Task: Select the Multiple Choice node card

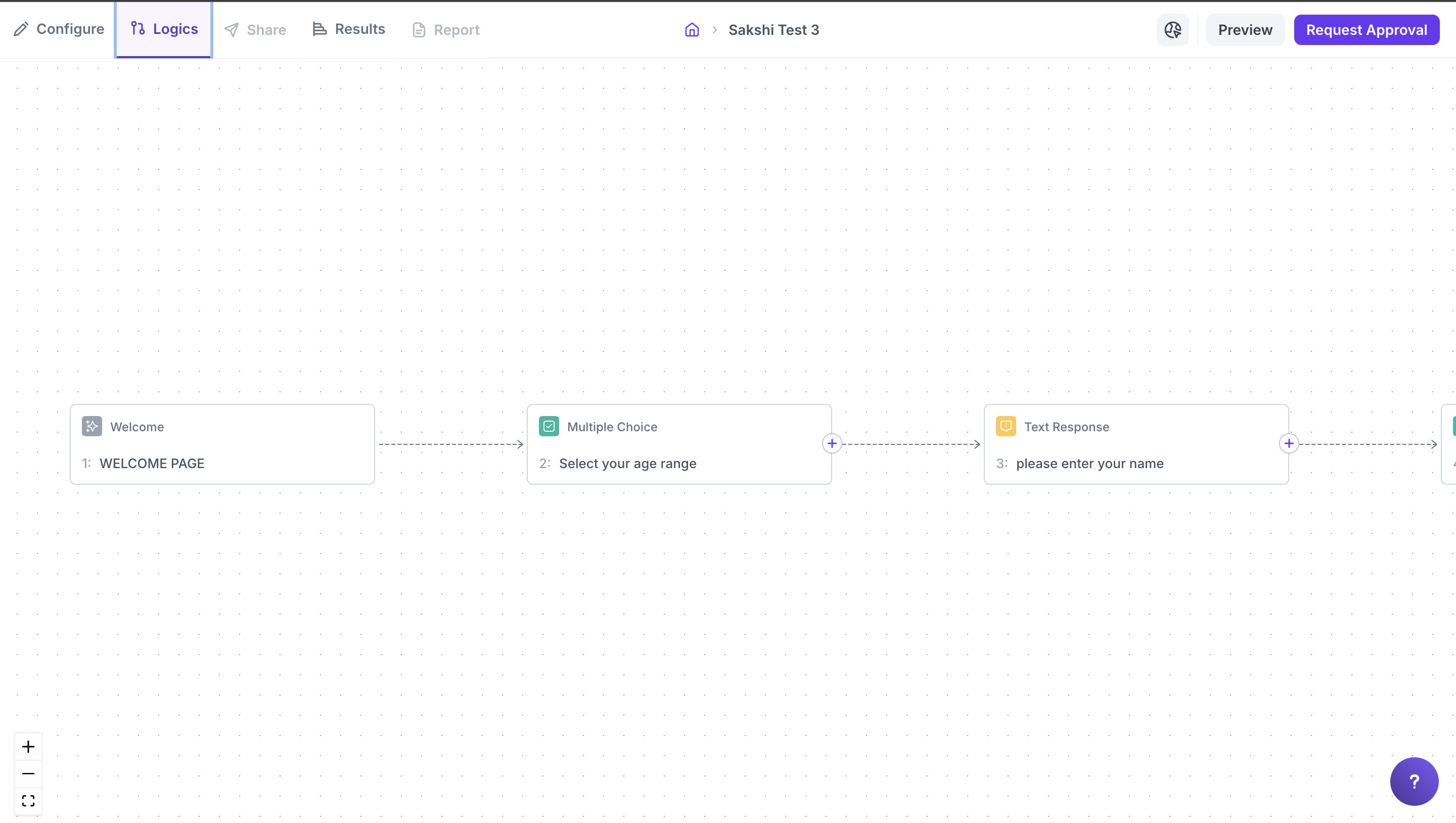Action: (x=679, y=444)
